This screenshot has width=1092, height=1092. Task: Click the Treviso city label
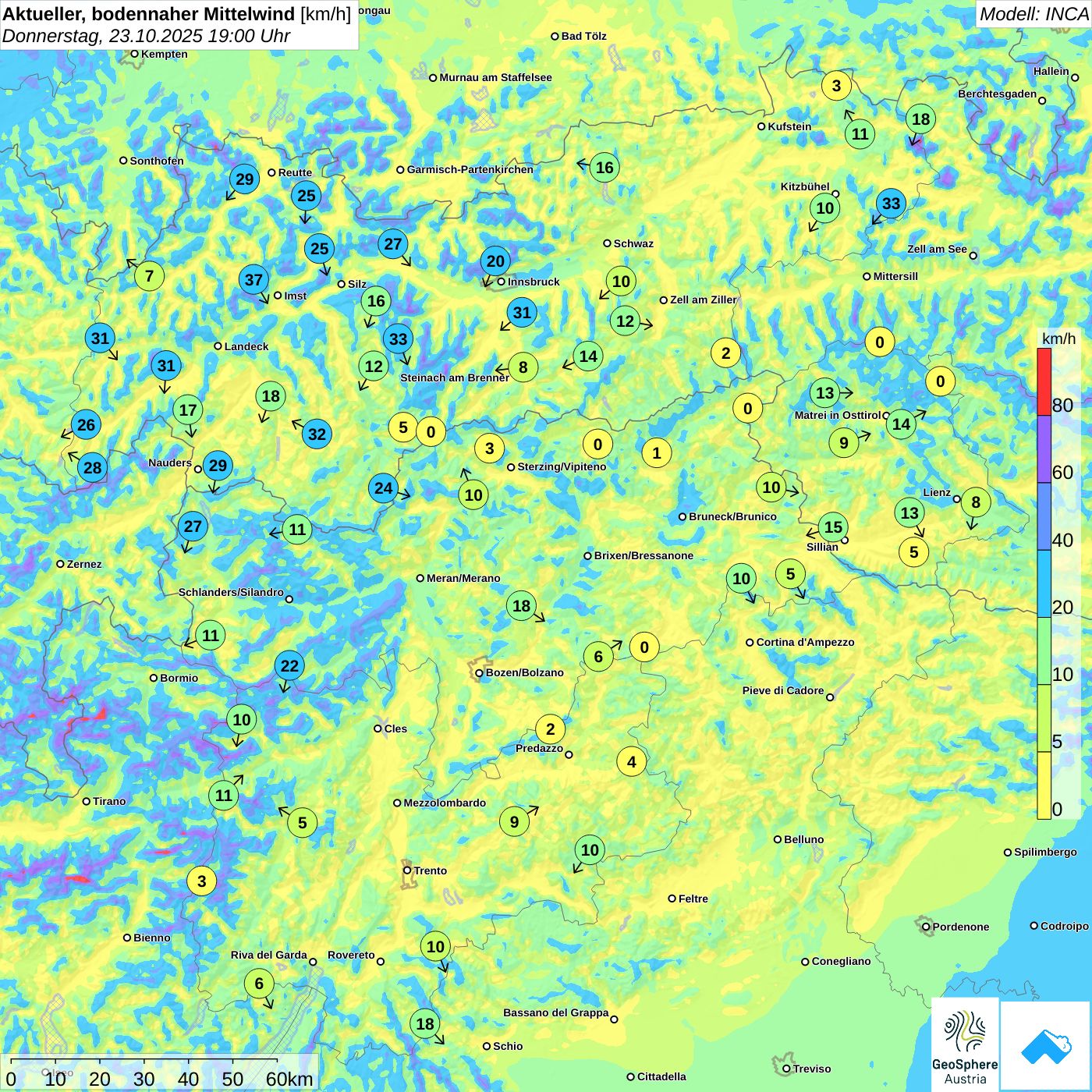[x=811, y=1069]
